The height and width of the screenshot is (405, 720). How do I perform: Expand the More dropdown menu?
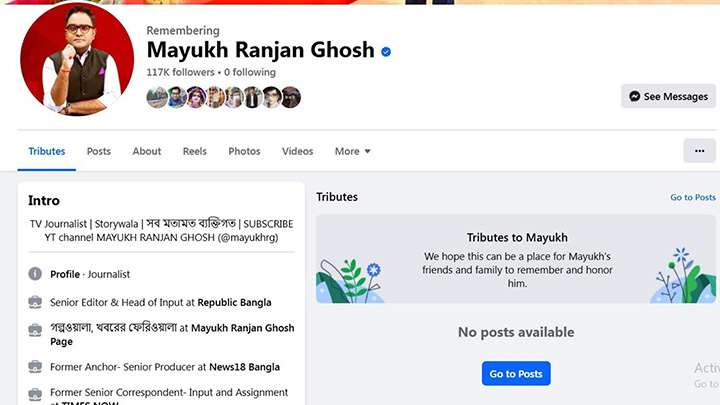click(x=352, y=151)
